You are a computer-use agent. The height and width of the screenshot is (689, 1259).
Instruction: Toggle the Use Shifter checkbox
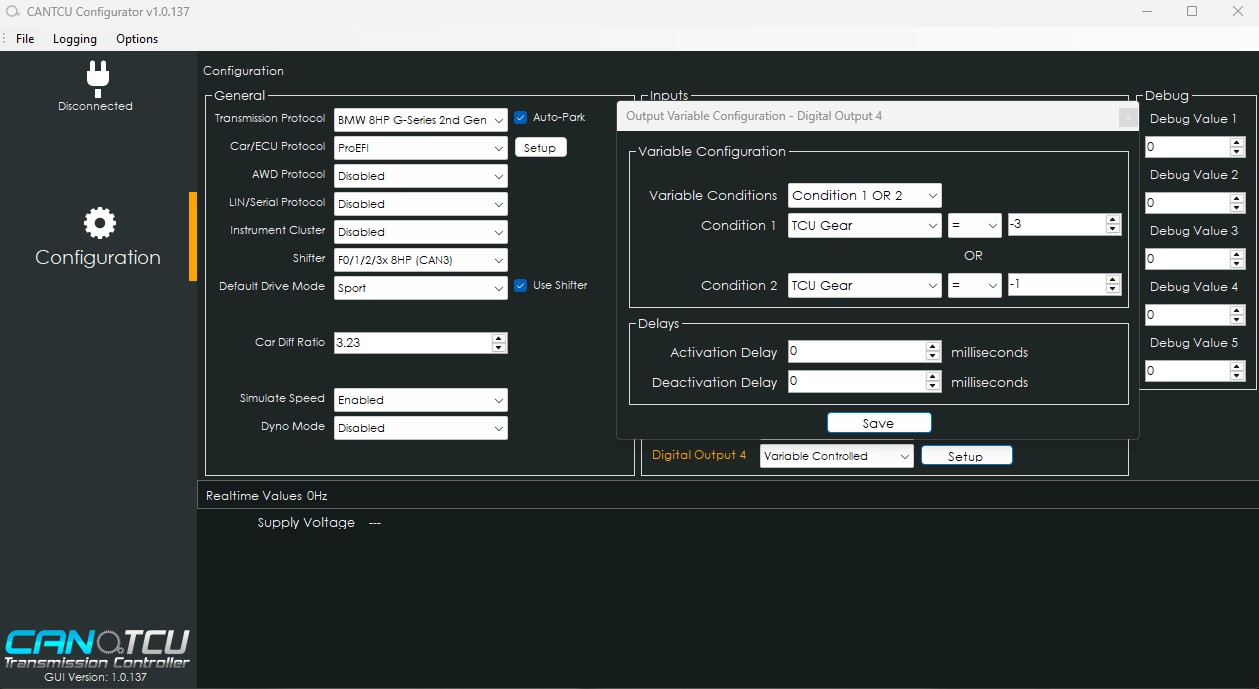(x=520, y=286)
